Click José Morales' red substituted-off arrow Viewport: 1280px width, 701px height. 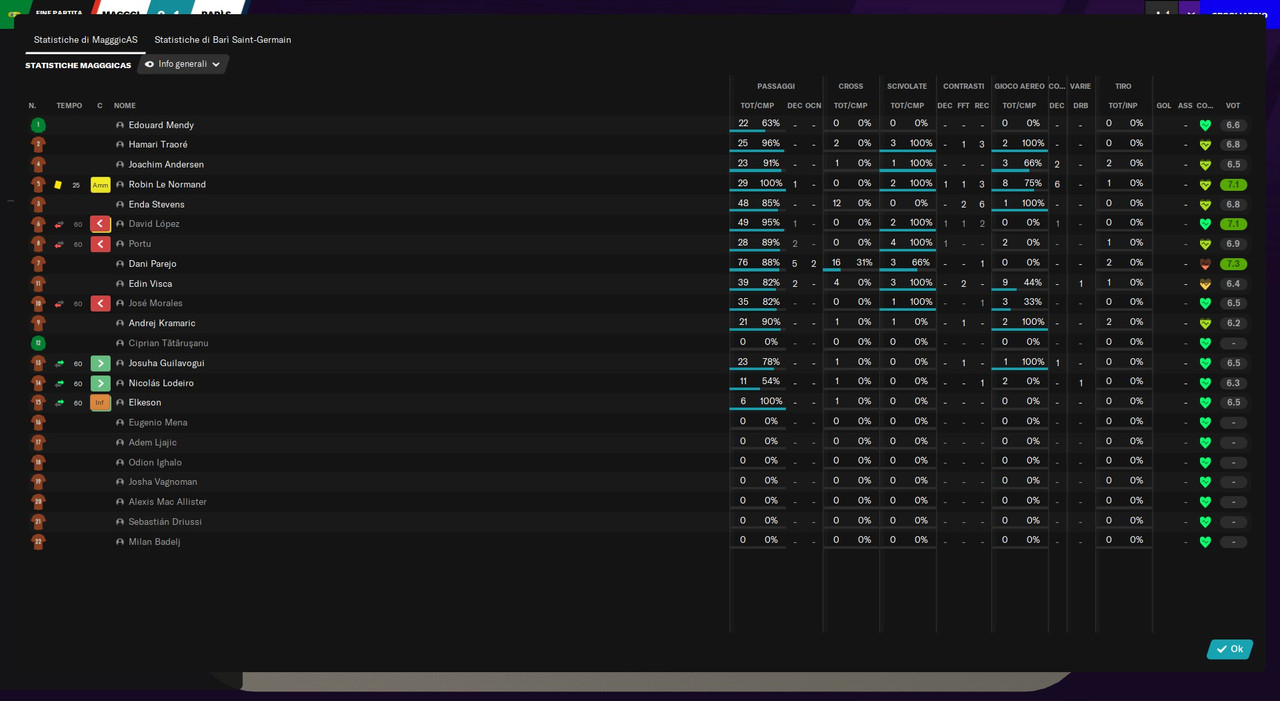(x=100, y=303)
